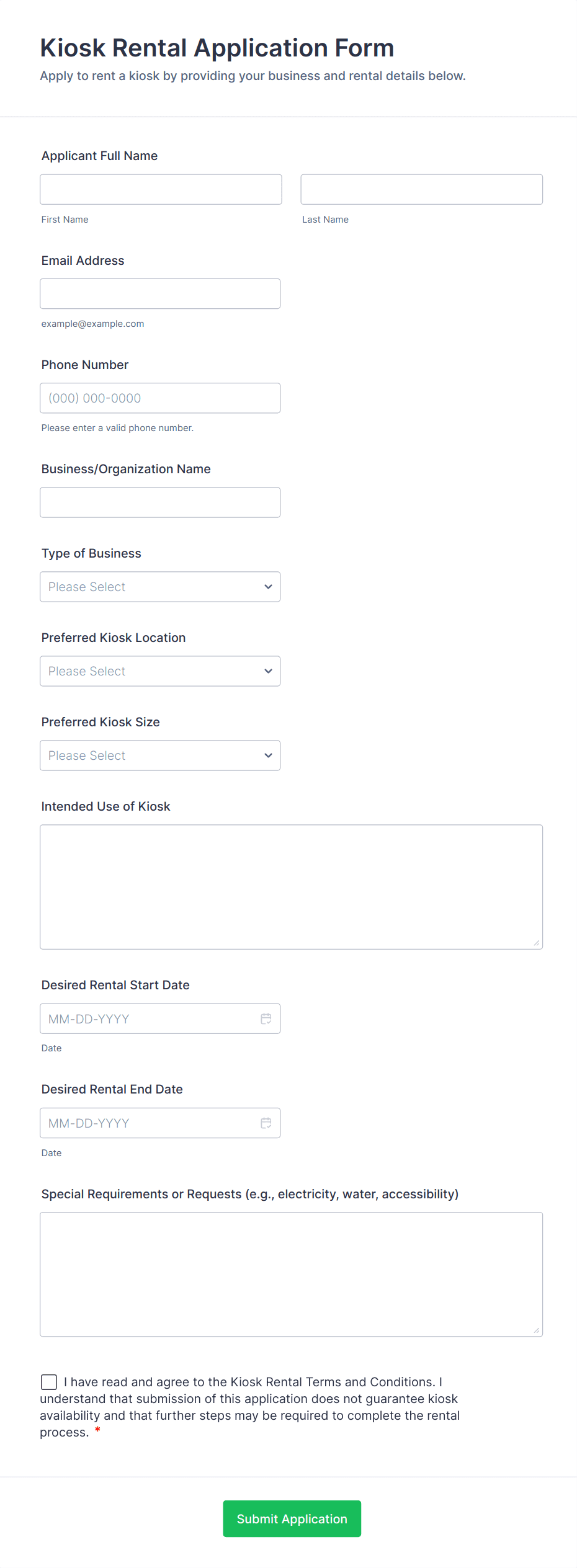Click the Desired Rental End Date field
Screen dimensions: 577x1568
point(149,1123)
